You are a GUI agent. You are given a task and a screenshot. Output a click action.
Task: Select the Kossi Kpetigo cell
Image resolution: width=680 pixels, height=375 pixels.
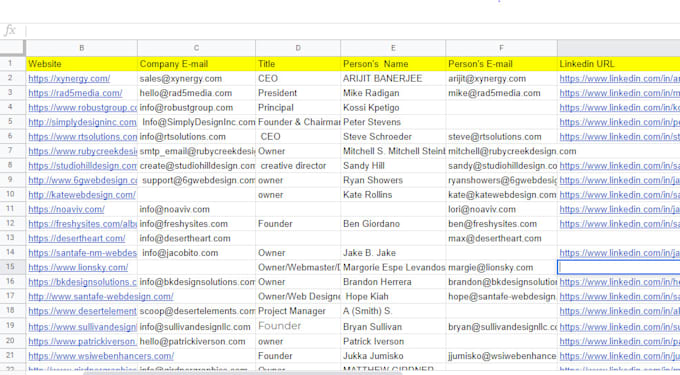coord(393,108)
